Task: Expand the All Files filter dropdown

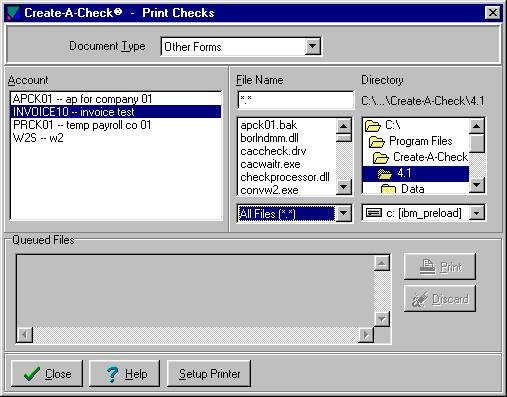Action: pyautogui.click(x=344, y=213)
